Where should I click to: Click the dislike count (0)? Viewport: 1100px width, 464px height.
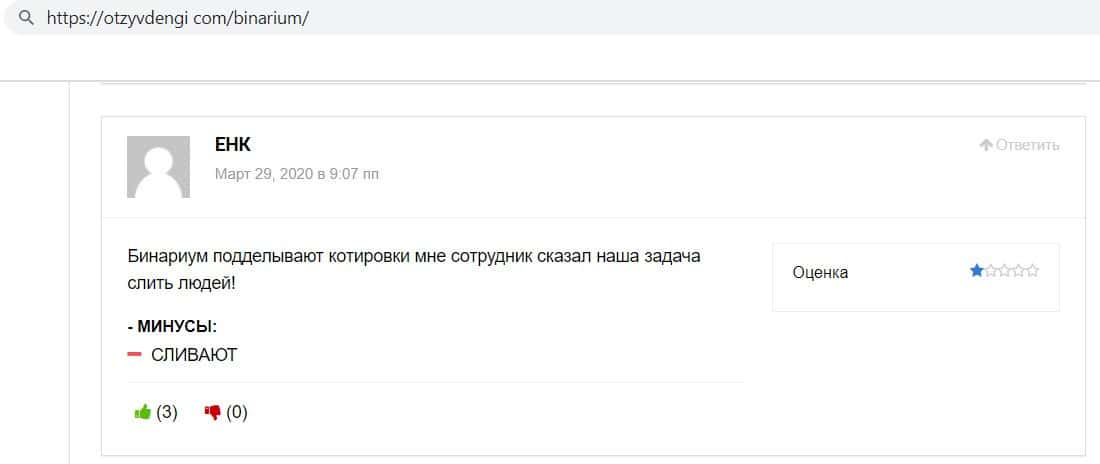[237, 412]
